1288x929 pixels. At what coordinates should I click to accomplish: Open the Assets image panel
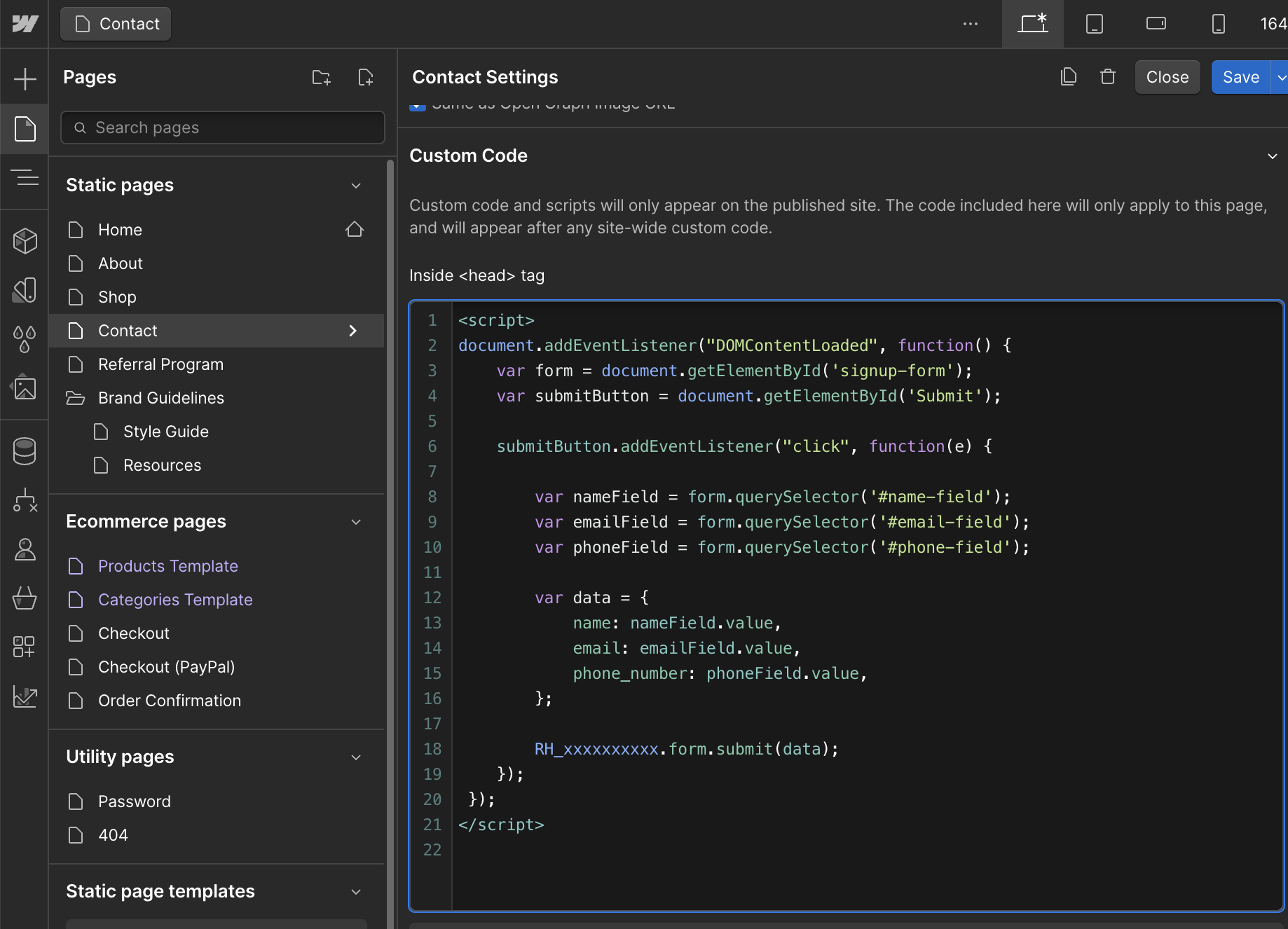[25, 387]
